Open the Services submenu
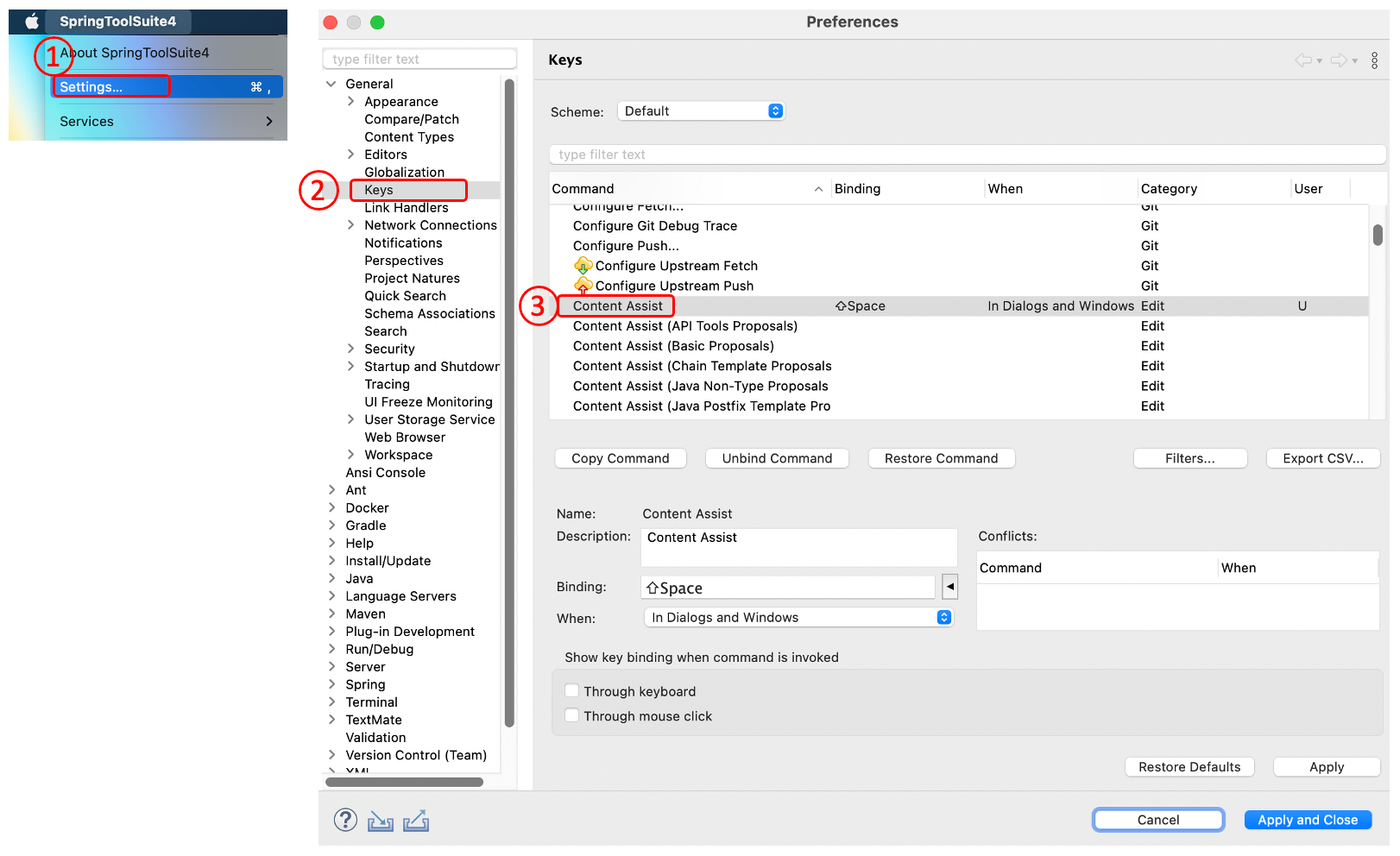1400x856 pixels. pyautogui.click(x=167, y=122)
